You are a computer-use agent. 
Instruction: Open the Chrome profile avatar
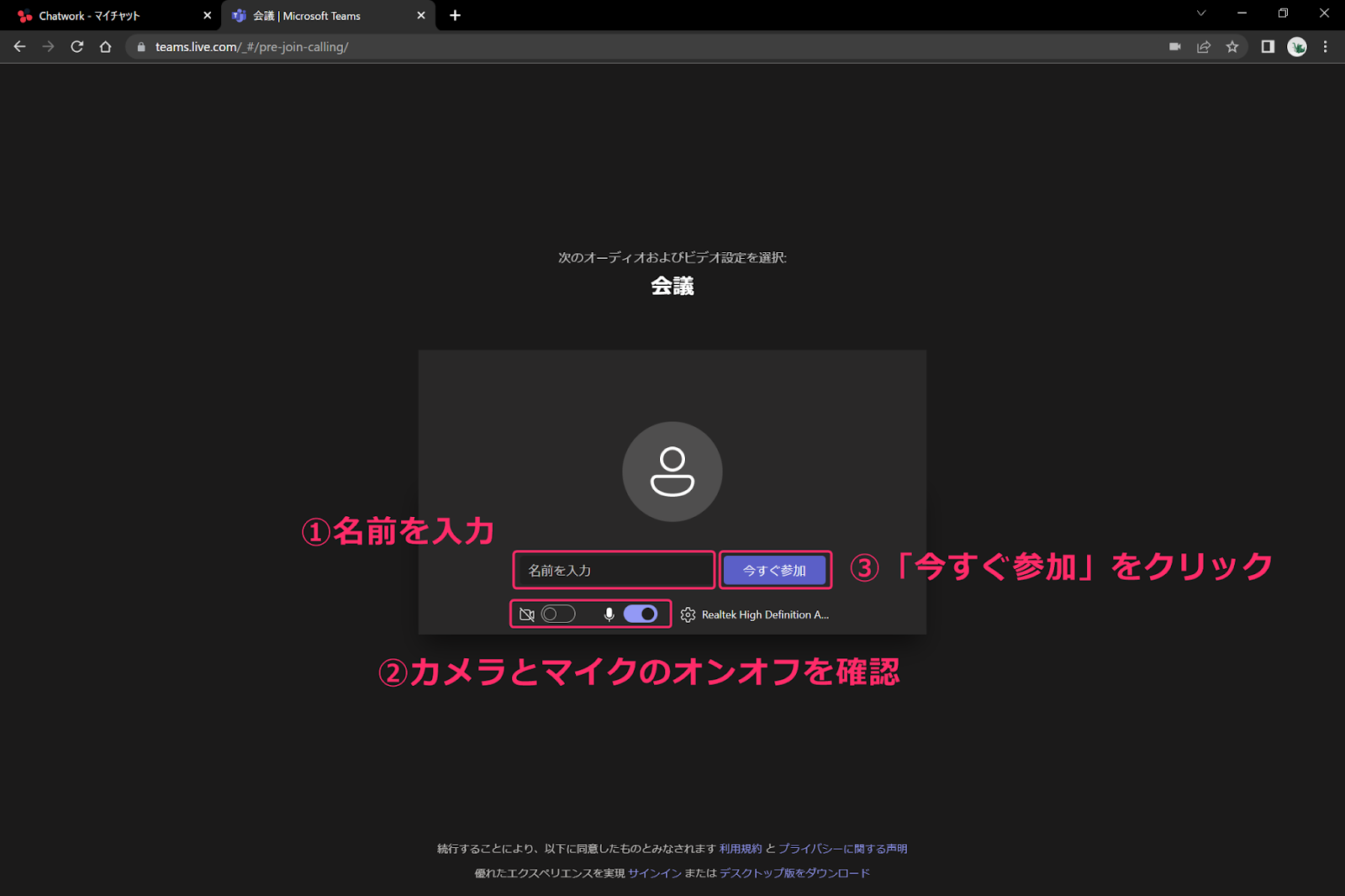tap(1297, 47)
